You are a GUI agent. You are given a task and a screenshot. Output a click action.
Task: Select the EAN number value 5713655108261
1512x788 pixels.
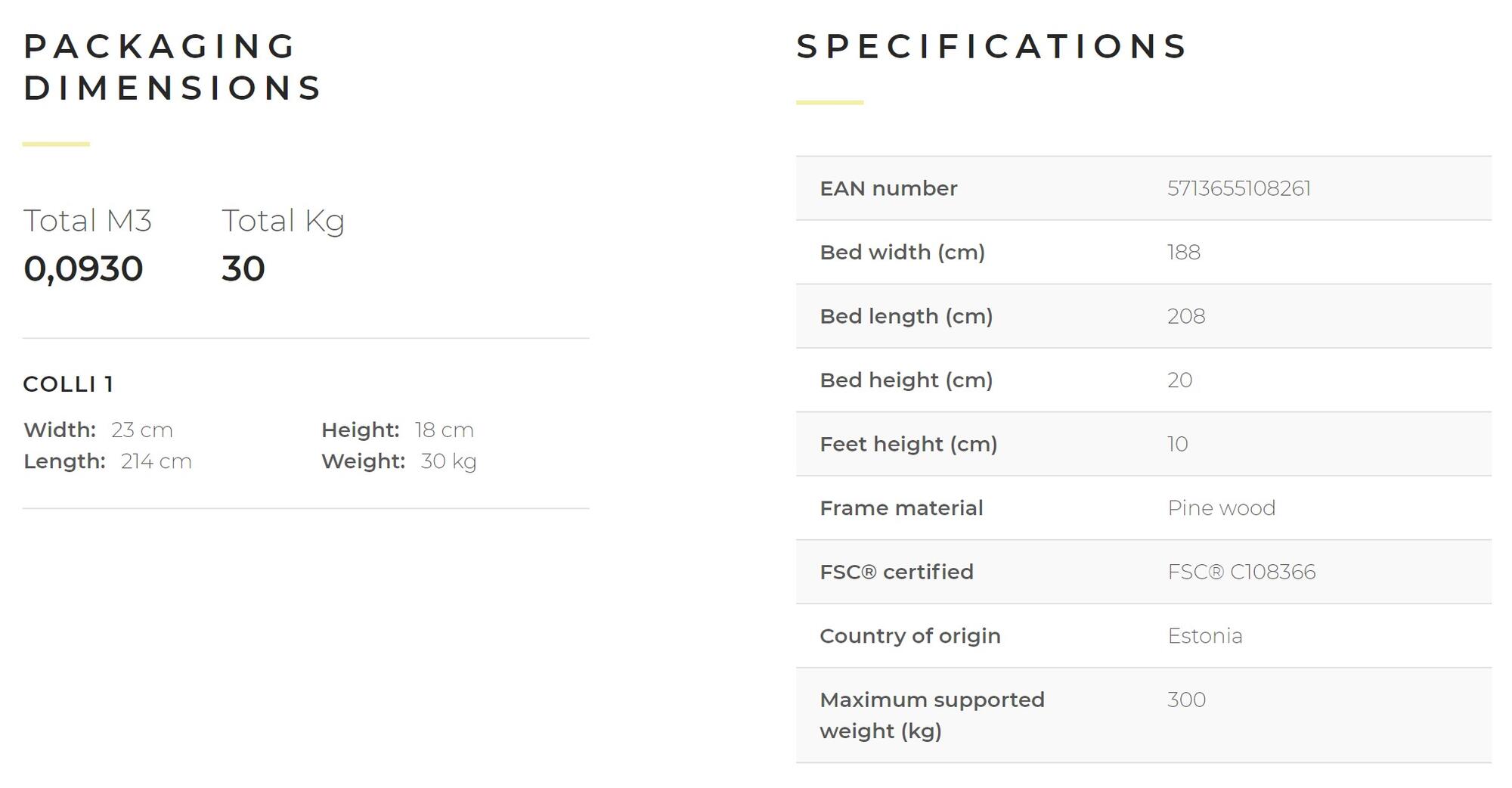click(x=1238, y=188)
